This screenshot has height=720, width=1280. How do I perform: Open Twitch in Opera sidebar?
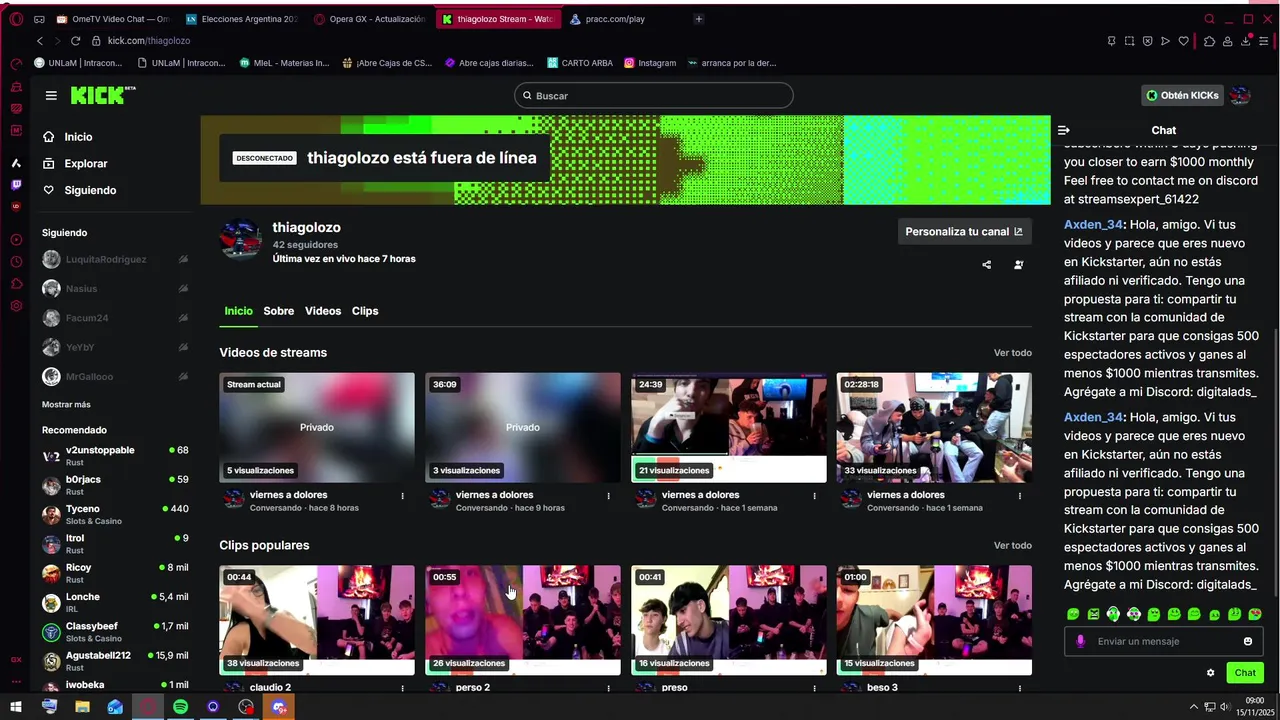16,185
